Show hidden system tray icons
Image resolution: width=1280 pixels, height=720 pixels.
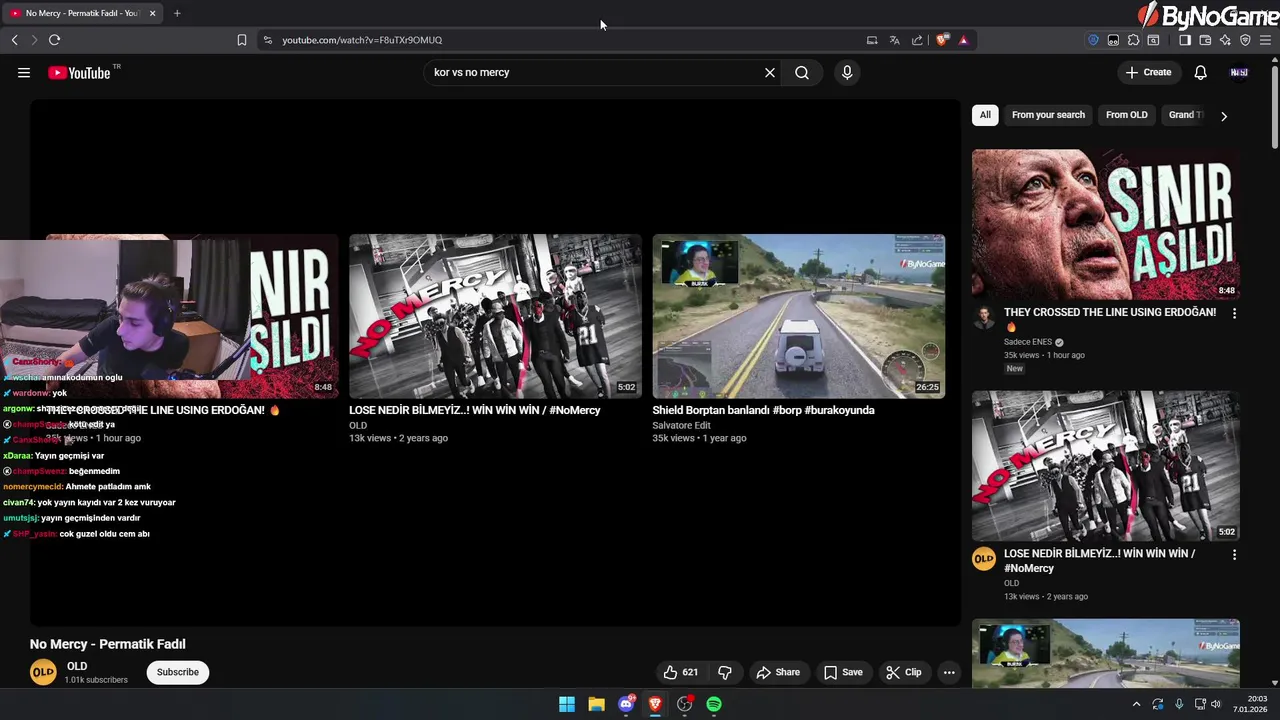pos(1136,704)
